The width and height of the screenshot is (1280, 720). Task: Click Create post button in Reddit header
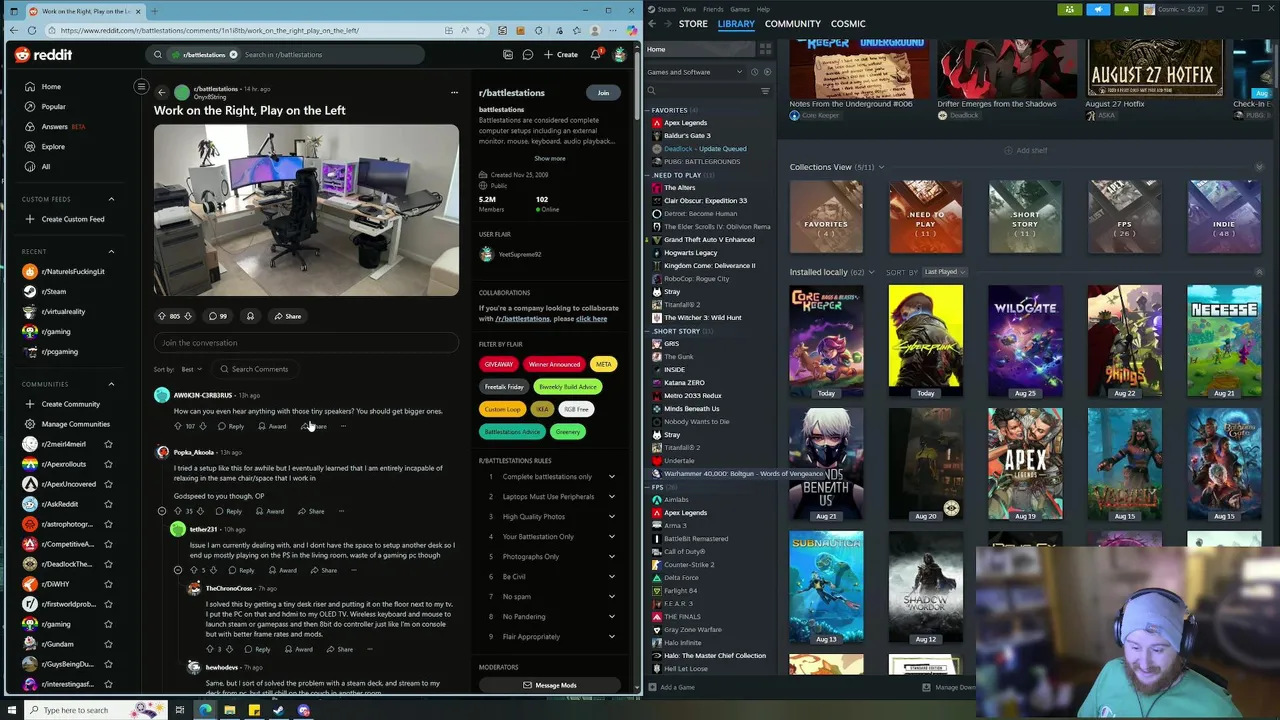561,55
